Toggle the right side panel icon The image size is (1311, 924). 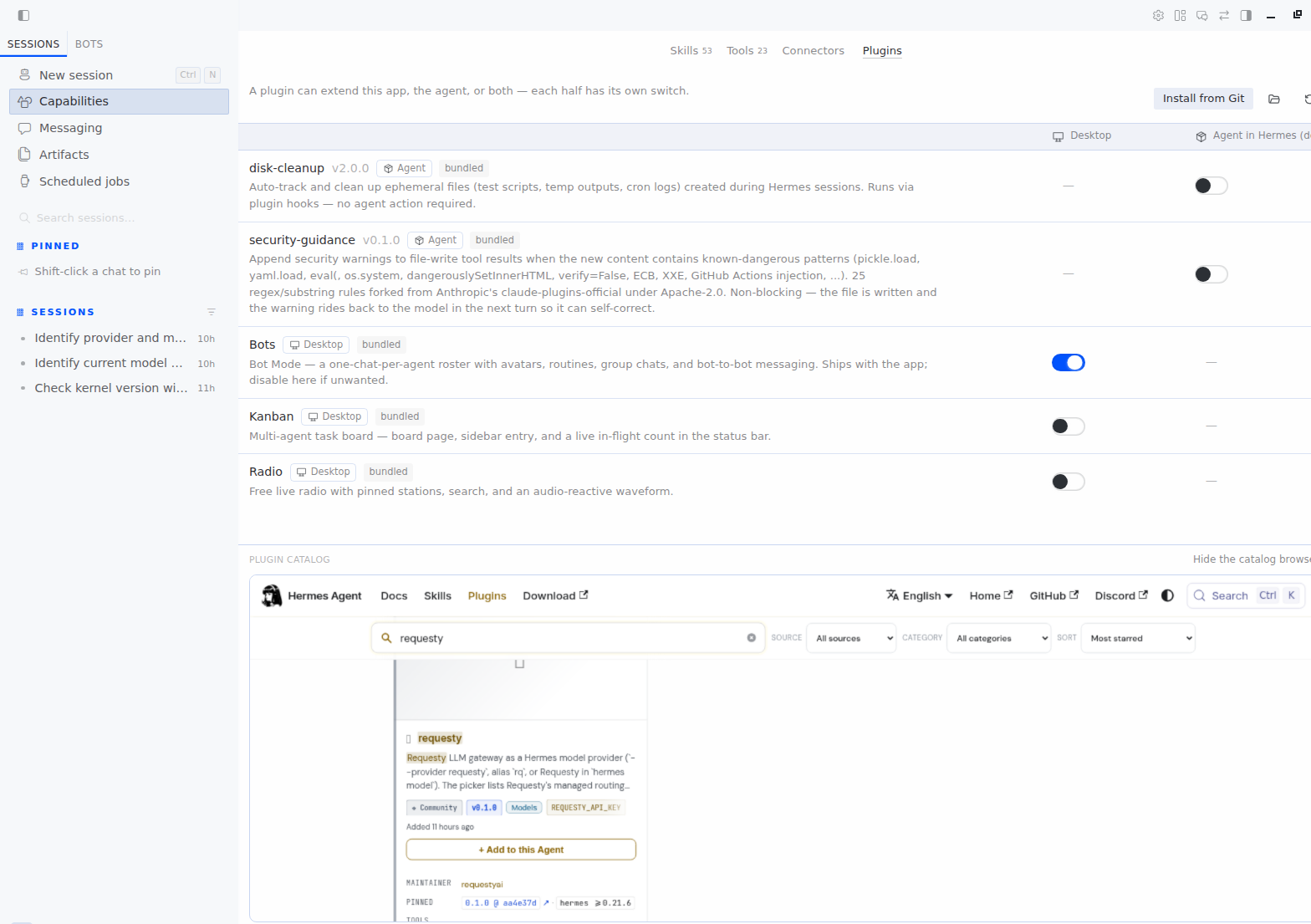(1246, 15)
